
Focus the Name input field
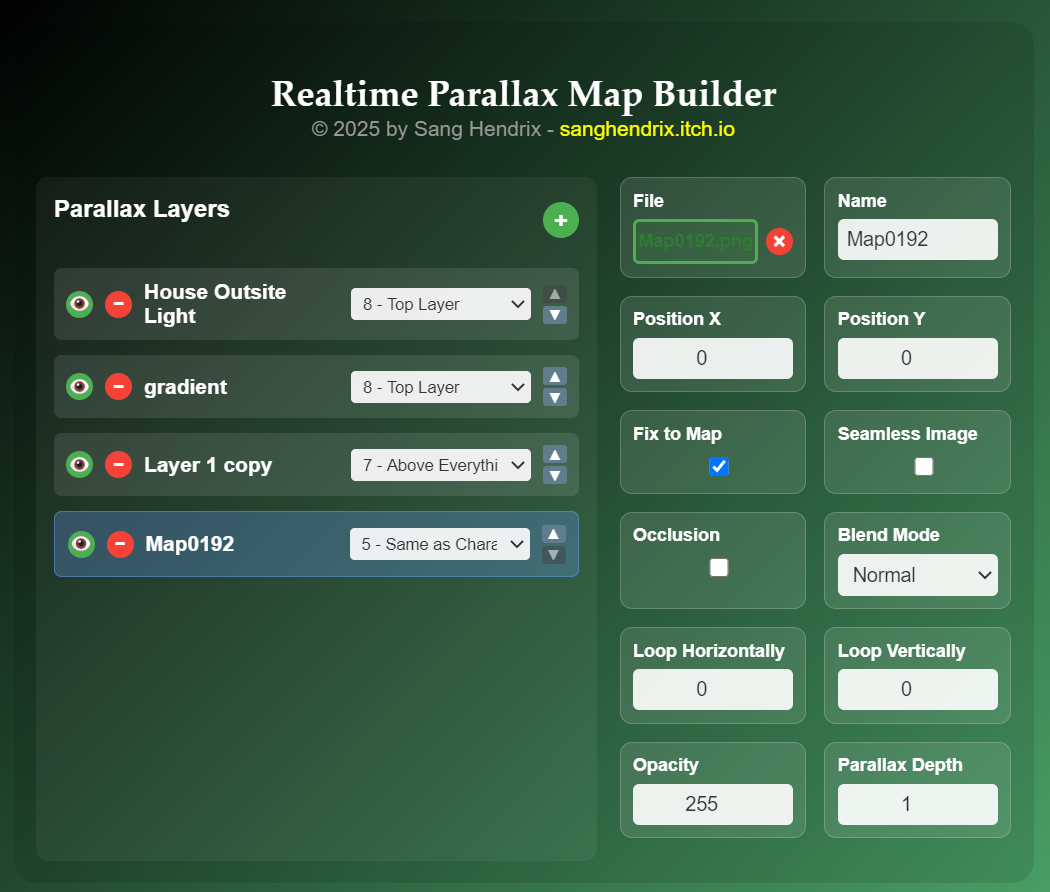917,239
